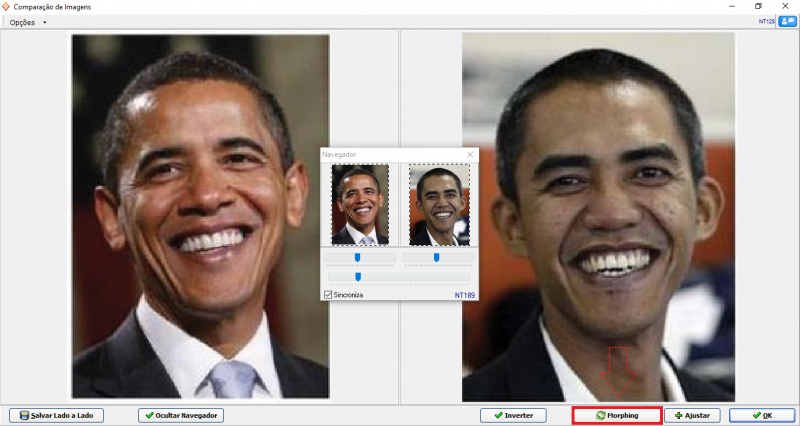Close the Navegador panel
800x426 pixels.
tap(470, 155)
